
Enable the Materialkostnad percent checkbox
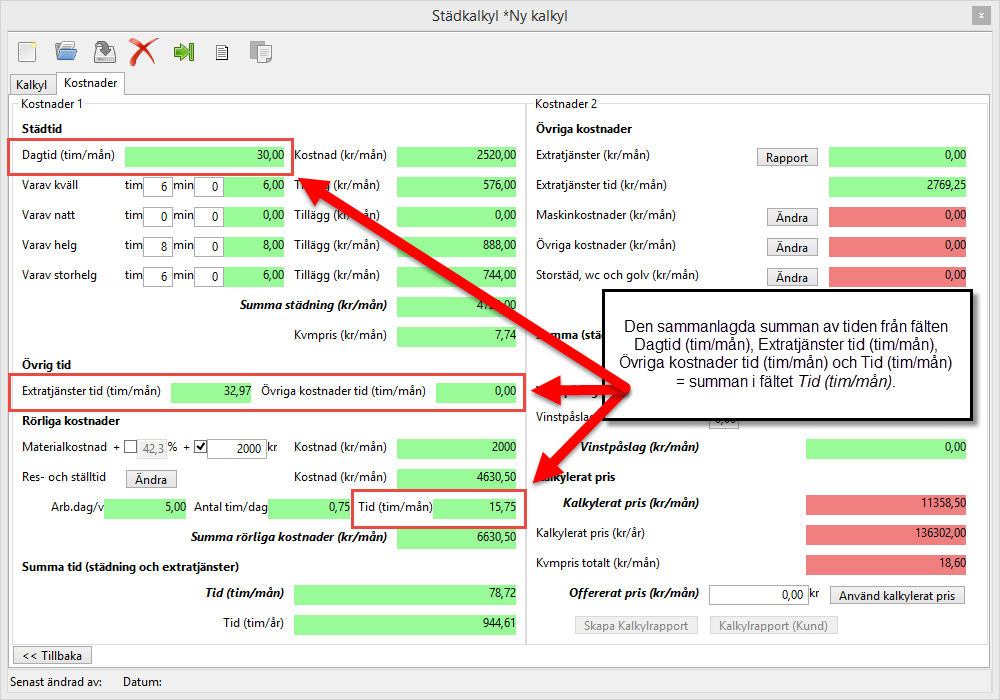pyautogui.click(x=130, y=448)
